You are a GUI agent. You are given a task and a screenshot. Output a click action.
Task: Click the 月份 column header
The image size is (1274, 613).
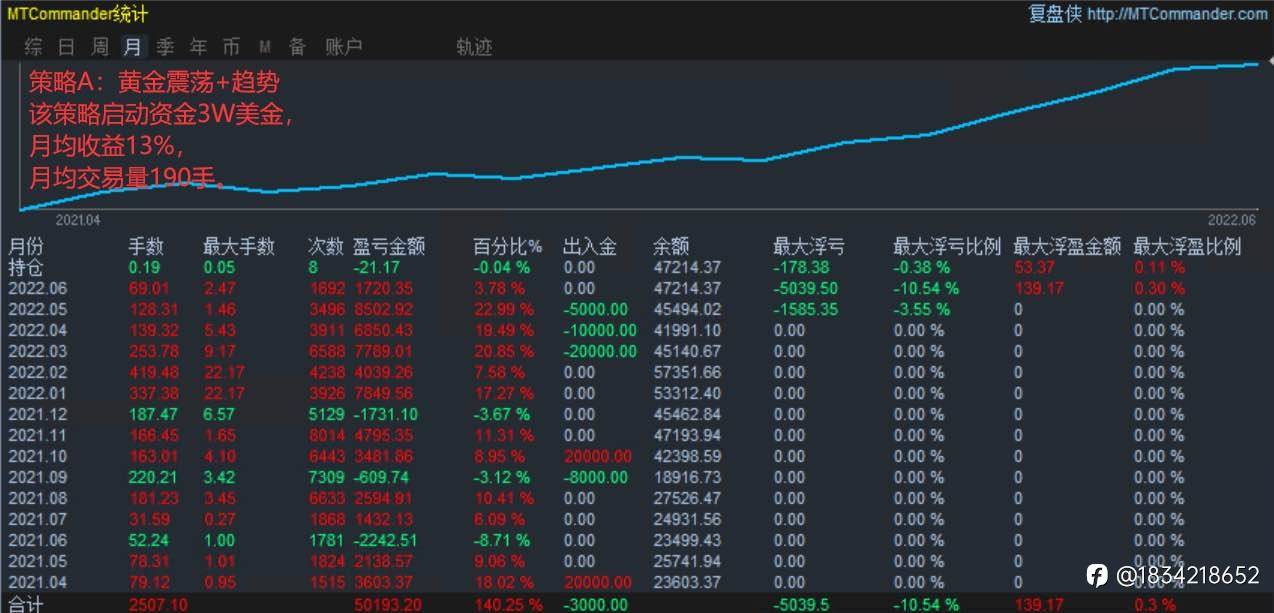(27, 246)
